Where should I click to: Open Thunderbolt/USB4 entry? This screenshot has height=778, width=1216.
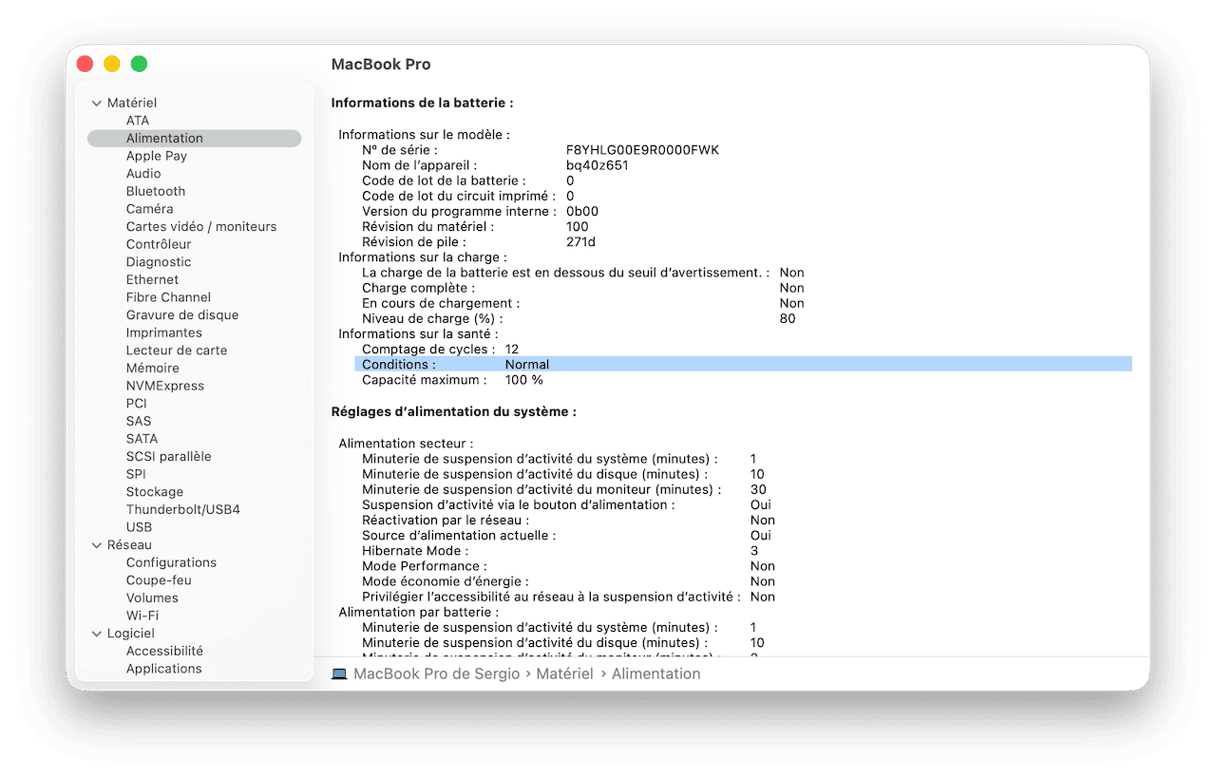183,509
